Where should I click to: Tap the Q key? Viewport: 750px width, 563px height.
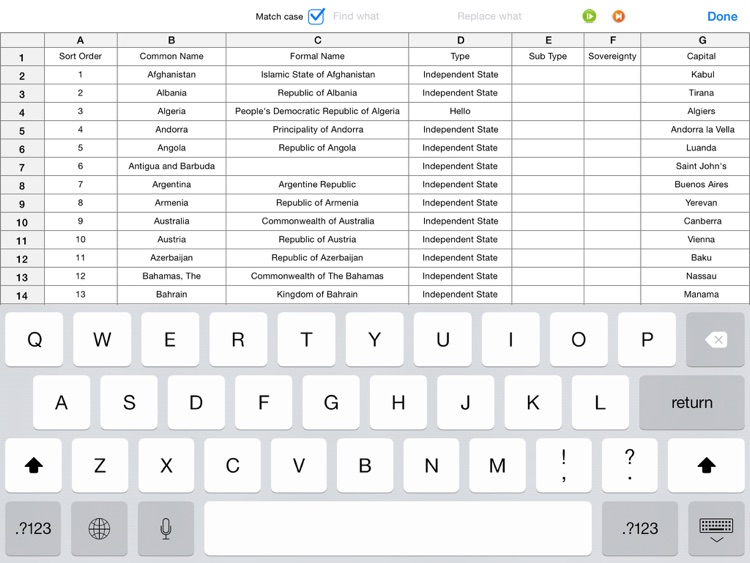[x=34, y=340]
